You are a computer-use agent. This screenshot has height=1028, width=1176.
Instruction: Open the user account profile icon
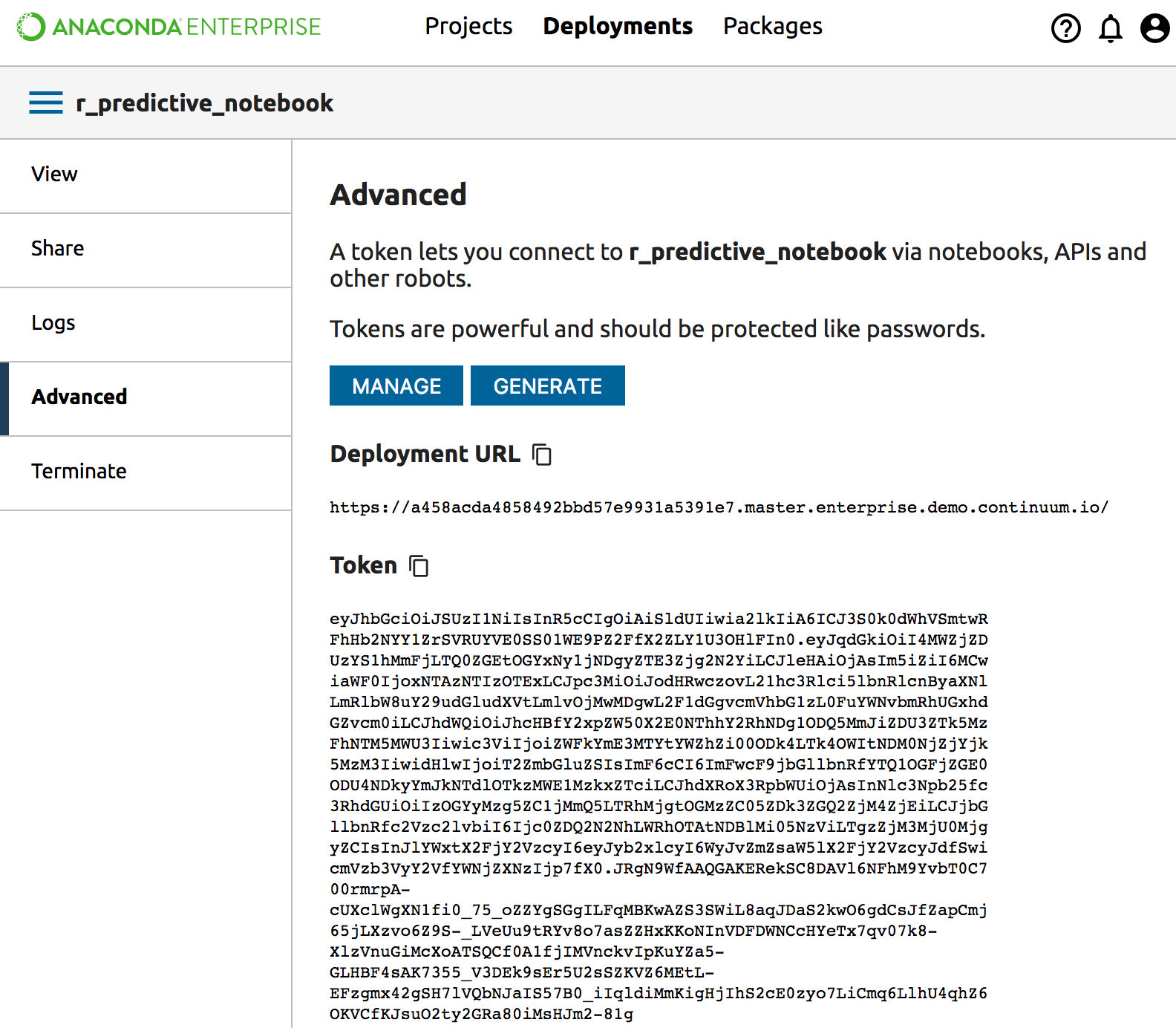[x=1154, y=28]
